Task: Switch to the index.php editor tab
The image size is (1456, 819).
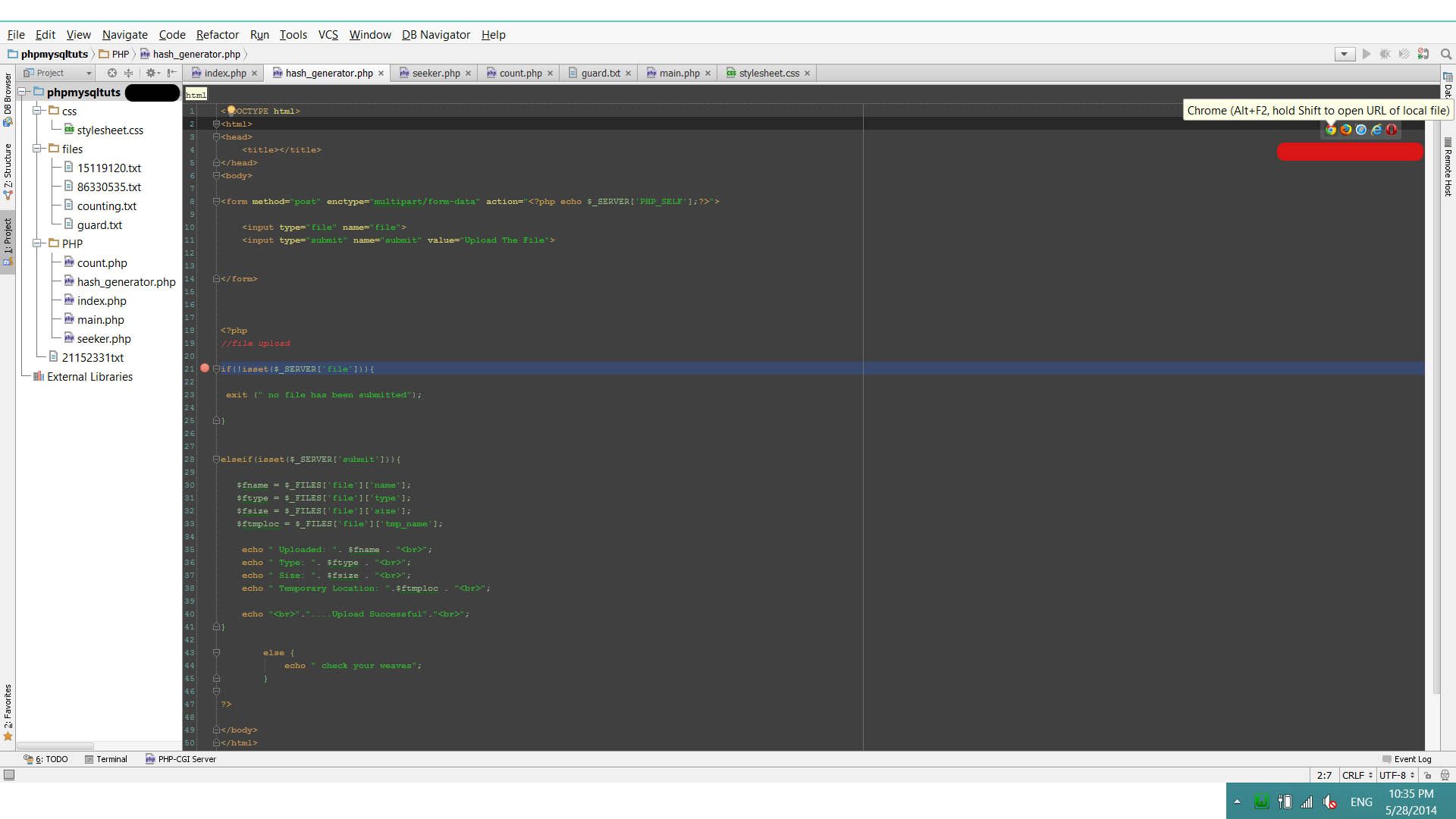Action: tap(224, 74)
